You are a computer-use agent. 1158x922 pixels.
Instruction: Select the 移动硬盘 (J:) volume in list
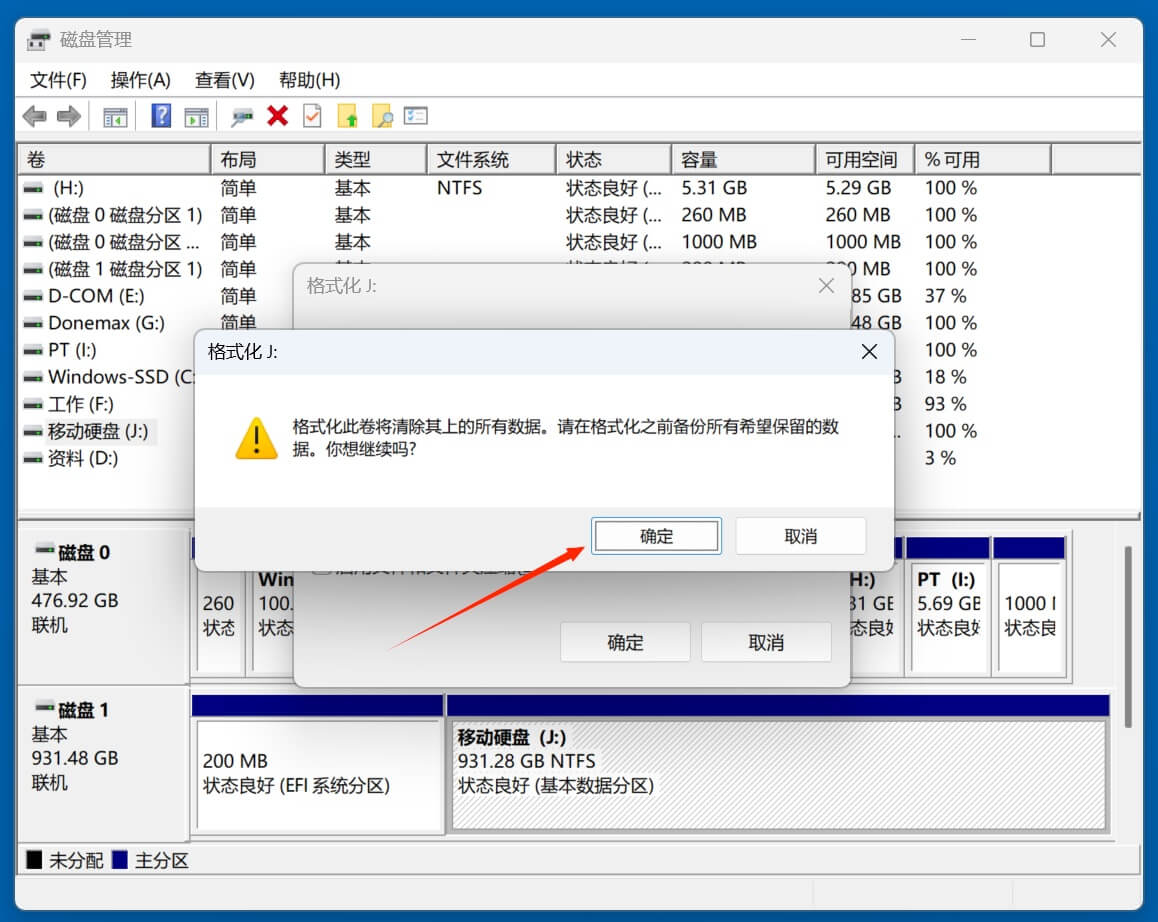[x=97, y=431]
